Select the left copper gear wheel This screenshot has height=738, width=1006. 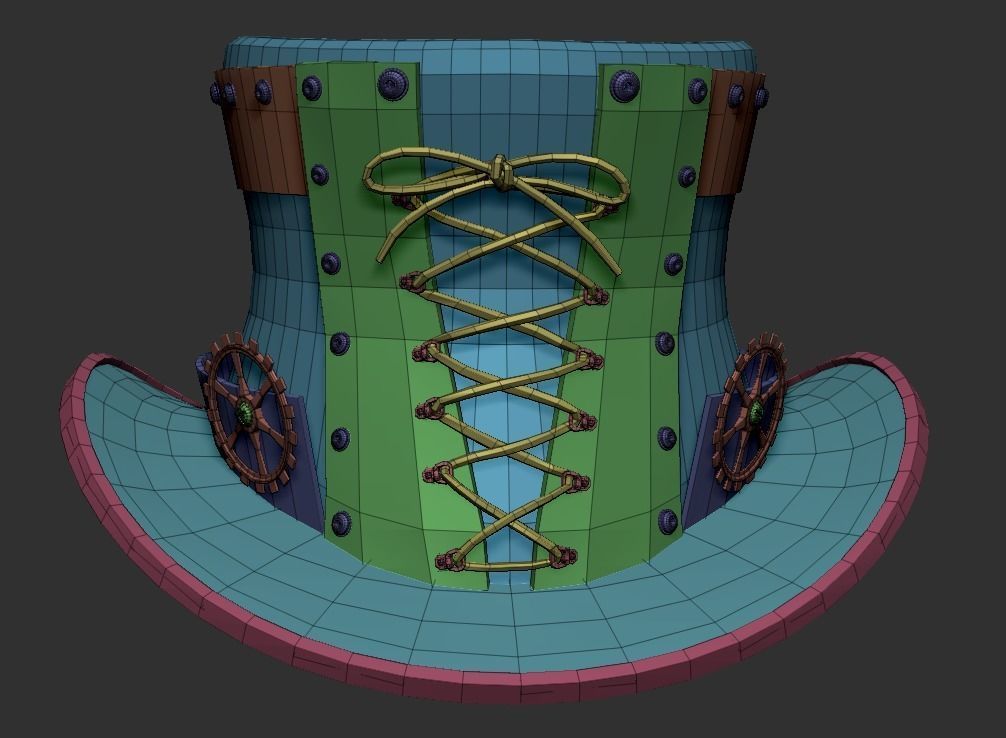tap(248, 411)
